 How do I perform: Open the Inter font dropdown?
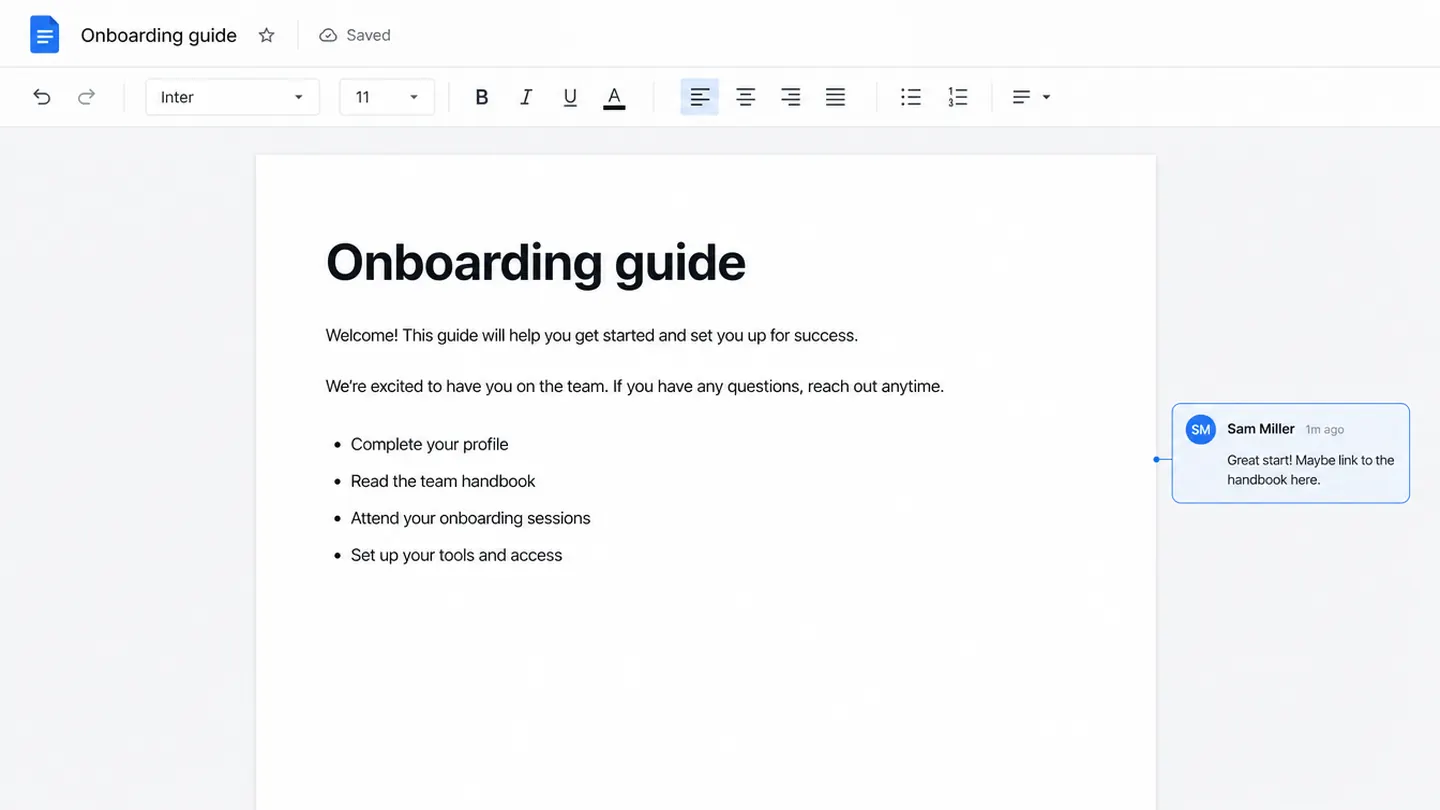(233, 97)
